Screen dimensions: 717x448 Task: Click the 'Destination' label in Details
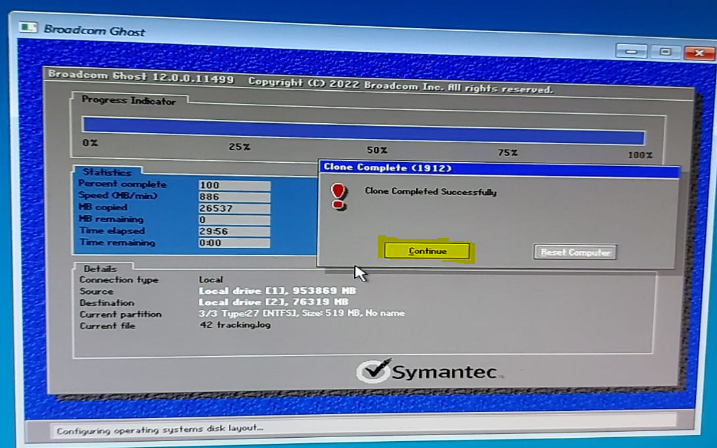pos(107,303)
